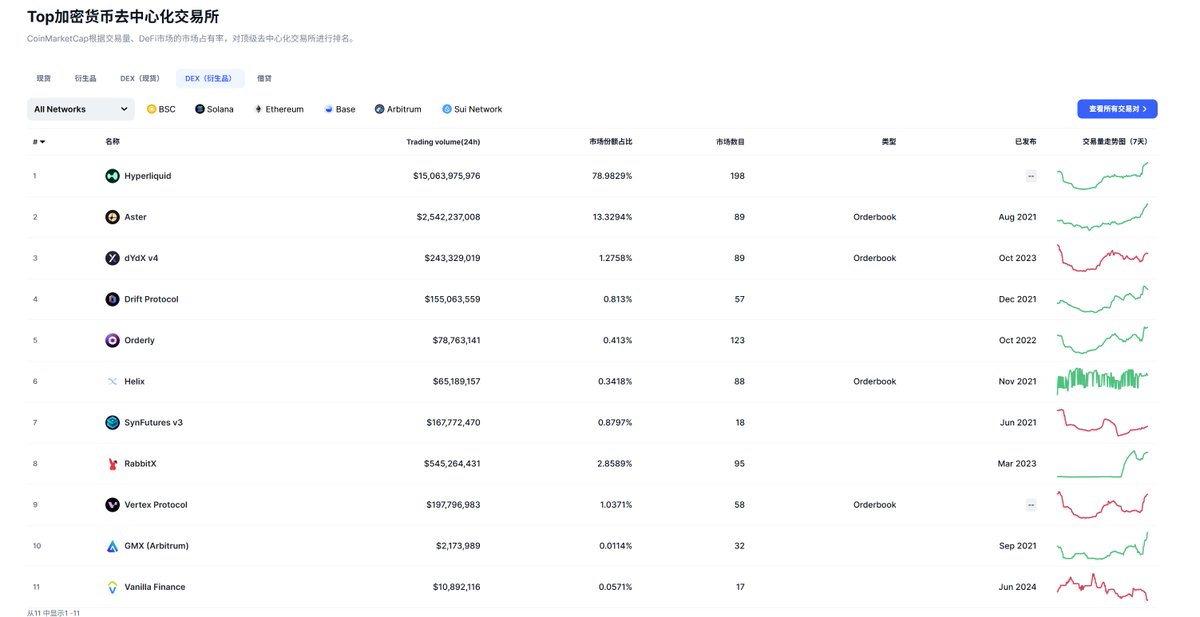The width and height of the screenshot is (1200, 617).
Task: View Vertex Protocol's 7-day volume chart
Action: [x=1103, y=505]
